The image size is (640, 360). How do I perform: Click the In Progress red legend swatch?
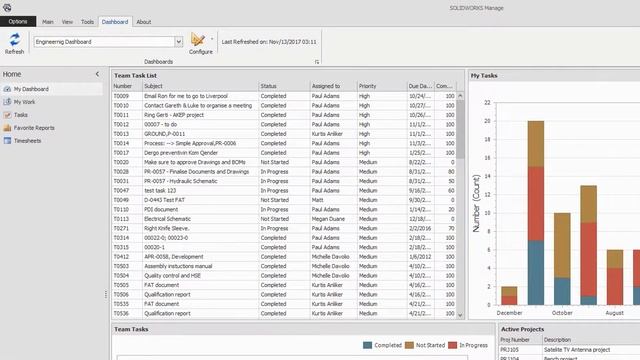(x=452, y=345)
